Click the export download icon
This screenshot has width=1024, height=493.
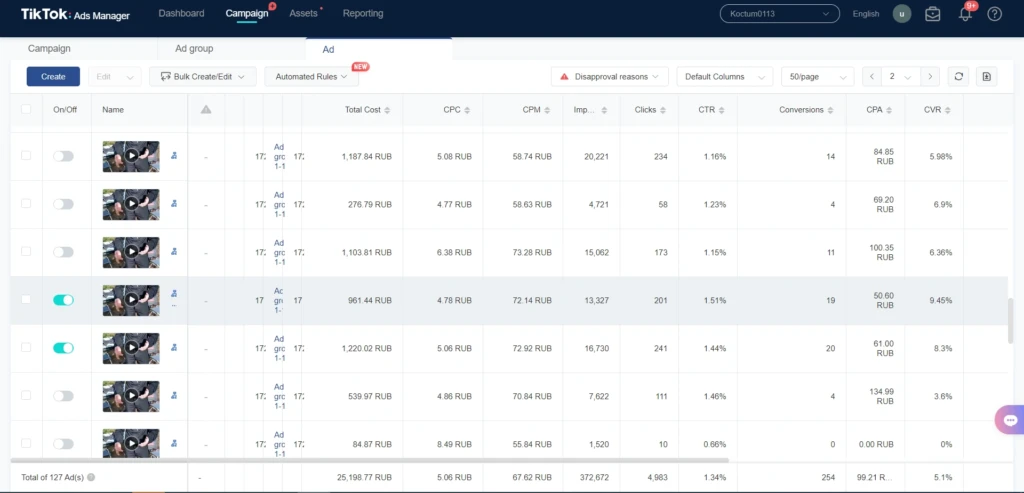(x=987, y=76)
